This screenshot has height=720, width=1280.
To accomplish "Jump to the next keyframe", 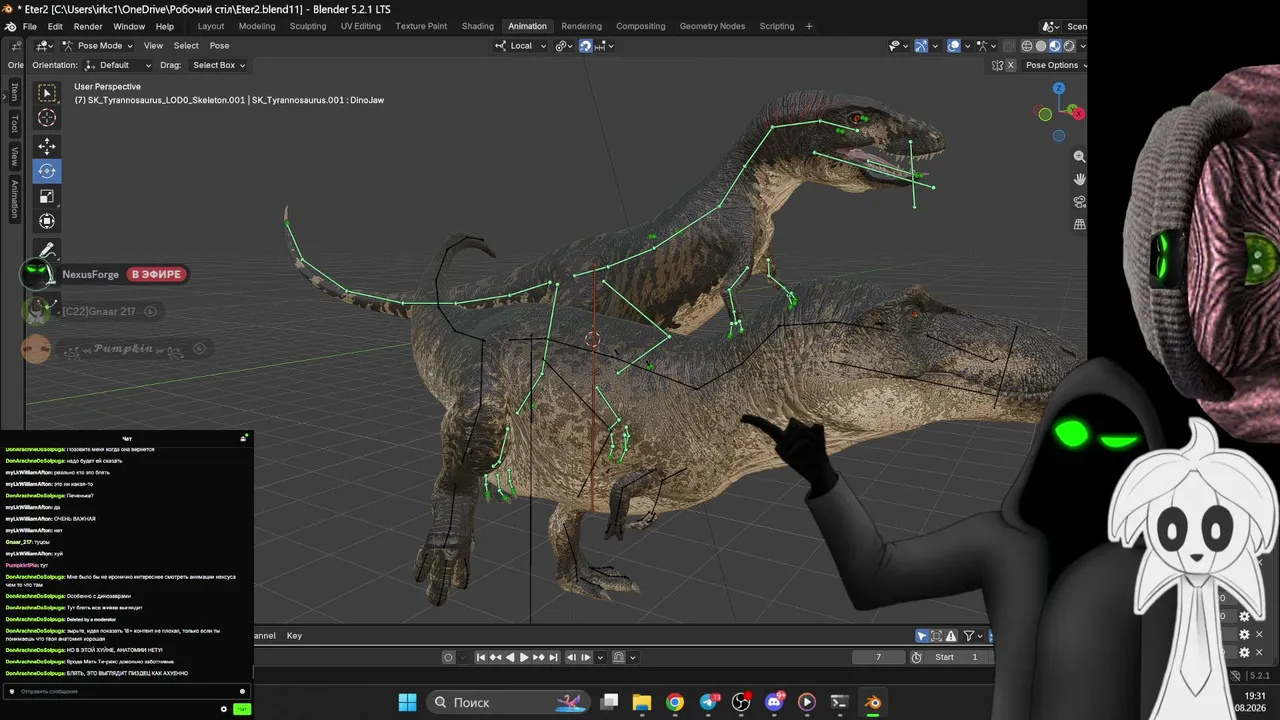I will (x=539, y=657).
